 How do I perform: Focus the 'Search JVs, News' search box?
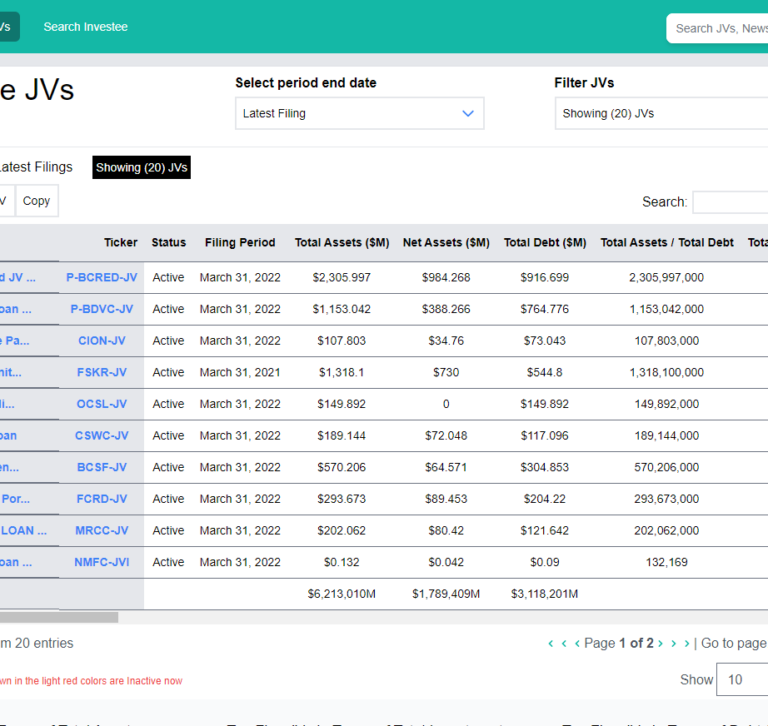717,28
